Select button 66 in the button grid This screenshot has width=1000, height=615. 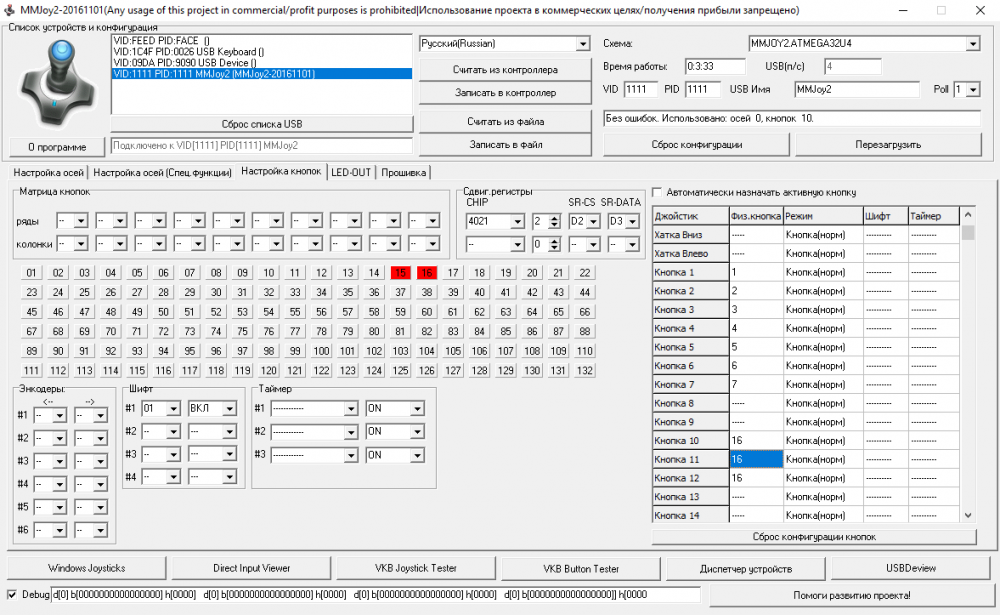[x=585, y=312]
